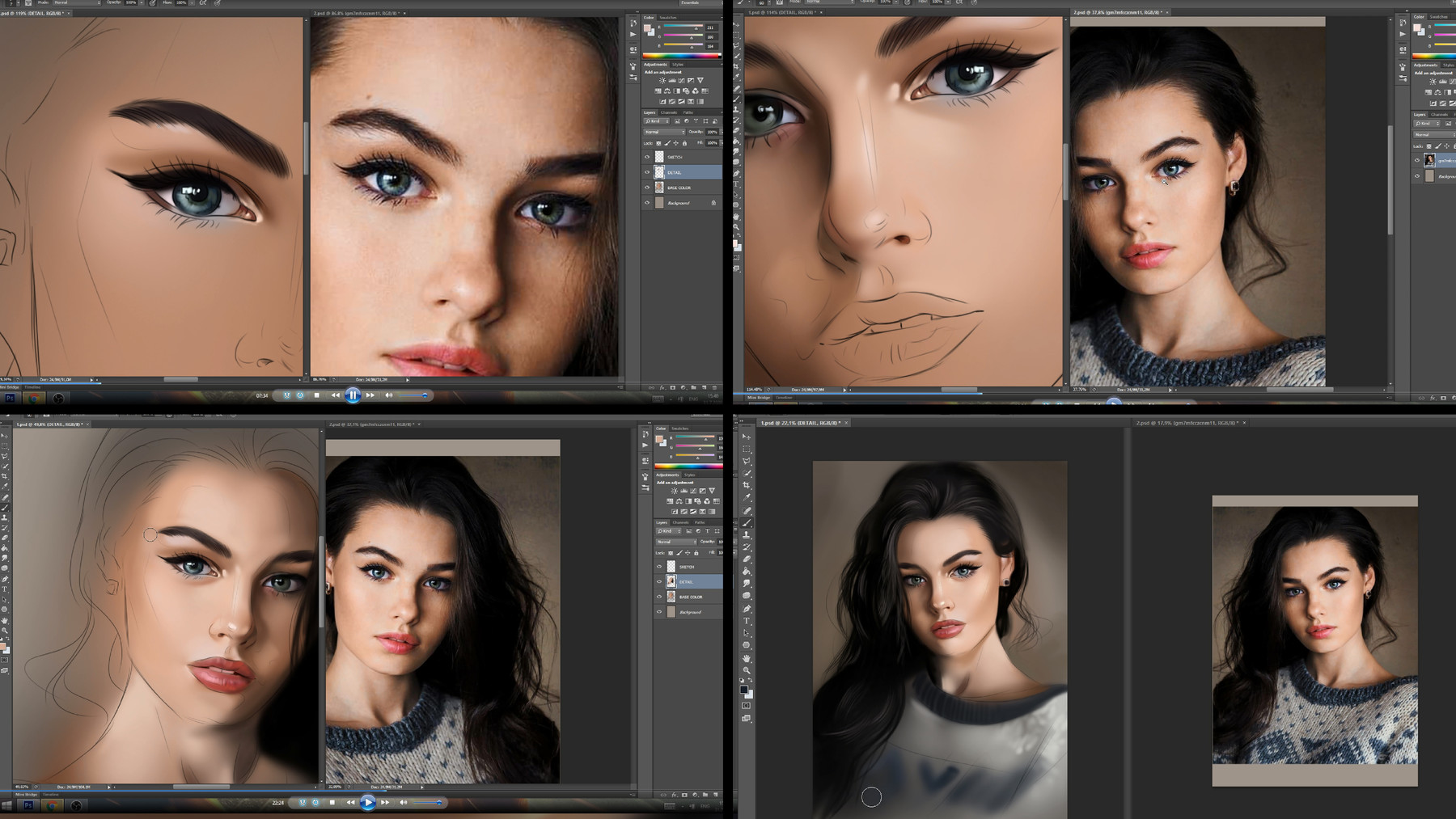The image size is (1456, 819).
Task: Select the Clone Stamp tool in bottom-right window
Action: (x=746, y=535)
